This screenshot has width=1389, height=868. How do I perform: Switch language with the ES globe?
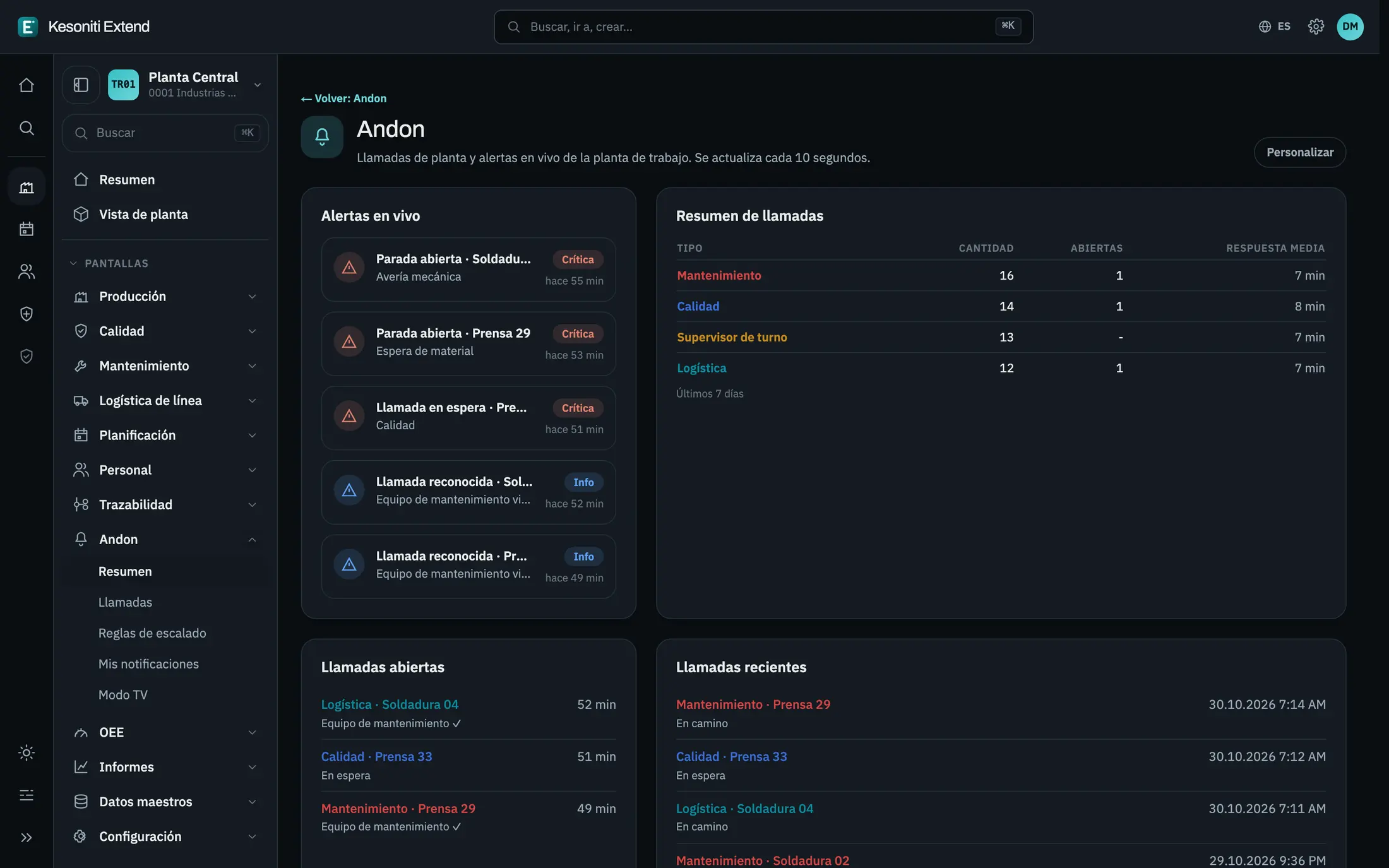point(1274,27)
